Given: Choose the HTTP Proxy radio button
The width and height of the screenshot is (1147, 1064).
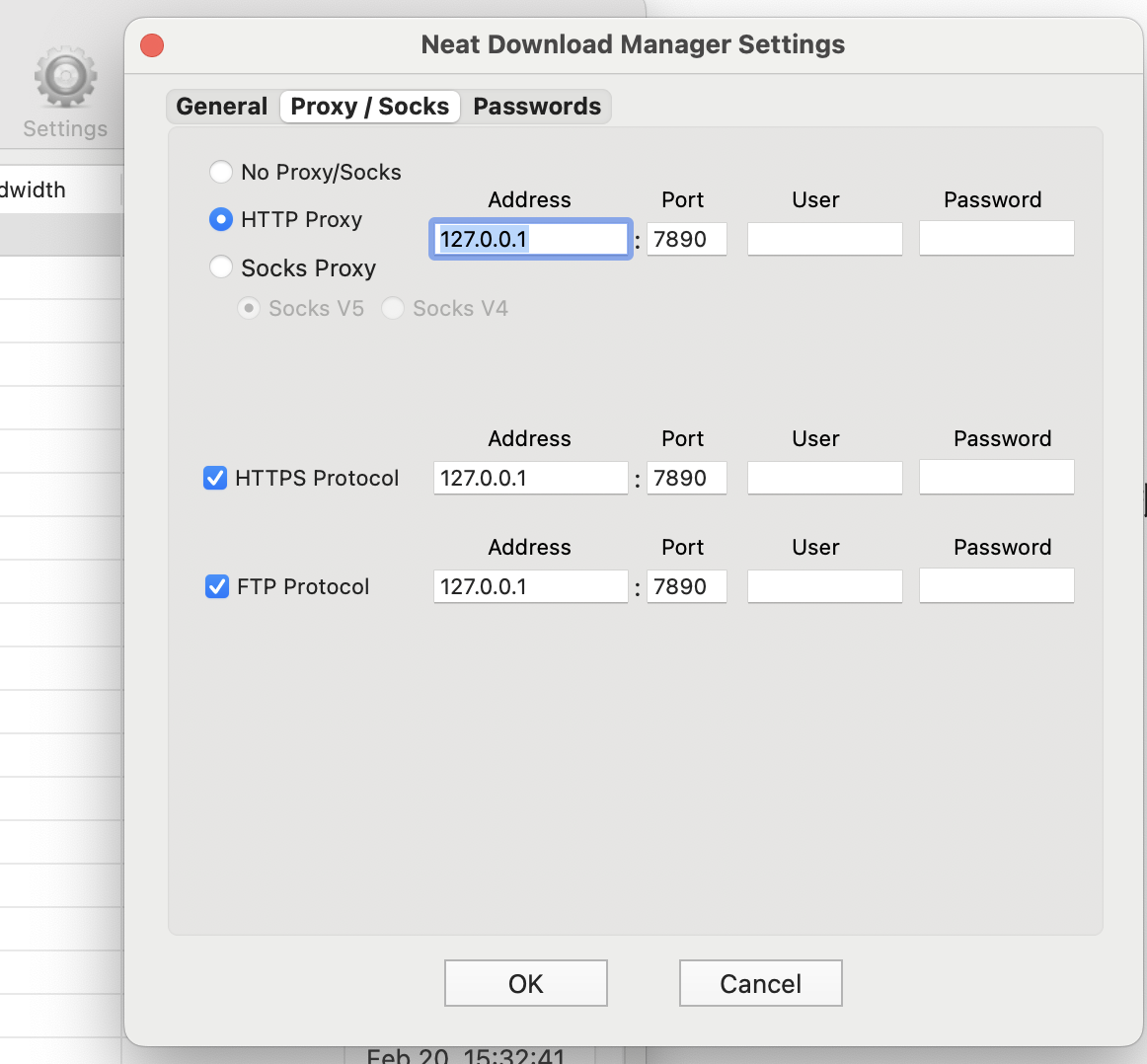Looking at the screenshot, I should click(x=221, y=219).
